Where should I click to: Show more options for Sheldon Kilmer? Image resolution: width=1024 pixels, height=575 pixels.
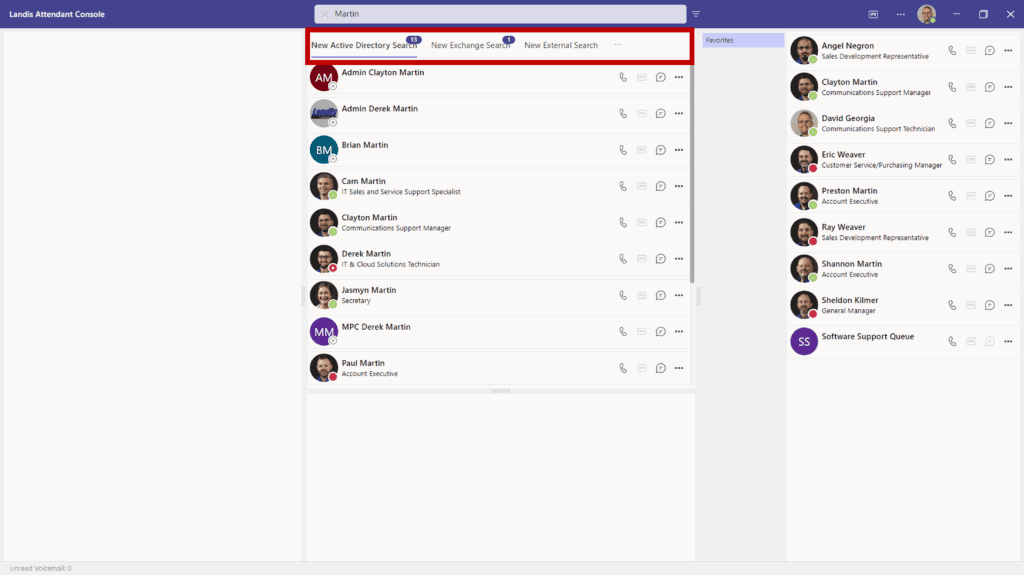pos(1008,305)
